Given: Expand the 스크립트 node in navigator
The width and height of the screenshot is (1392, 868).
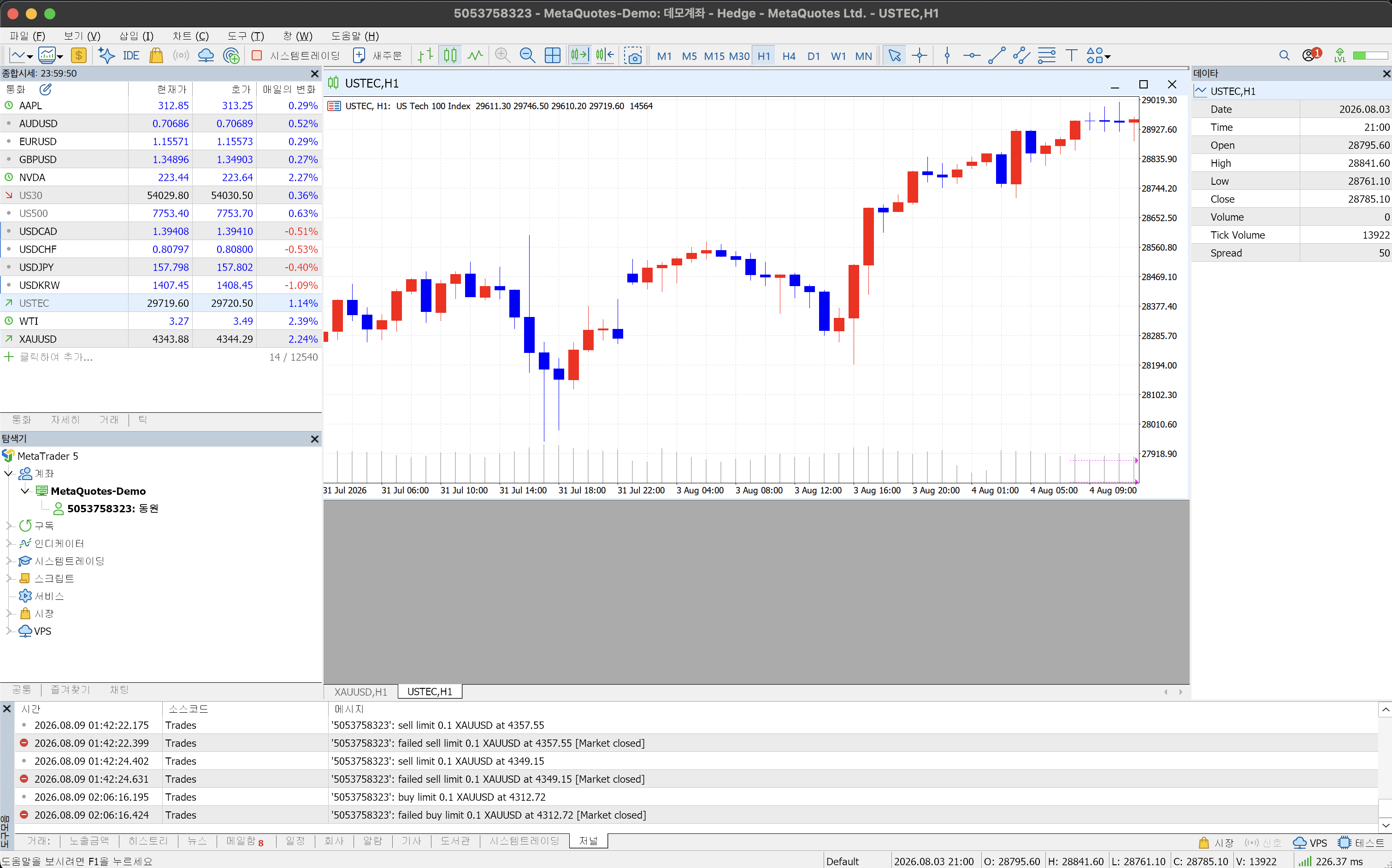Looking at the screenshot, I should click(x=9, y=578).
